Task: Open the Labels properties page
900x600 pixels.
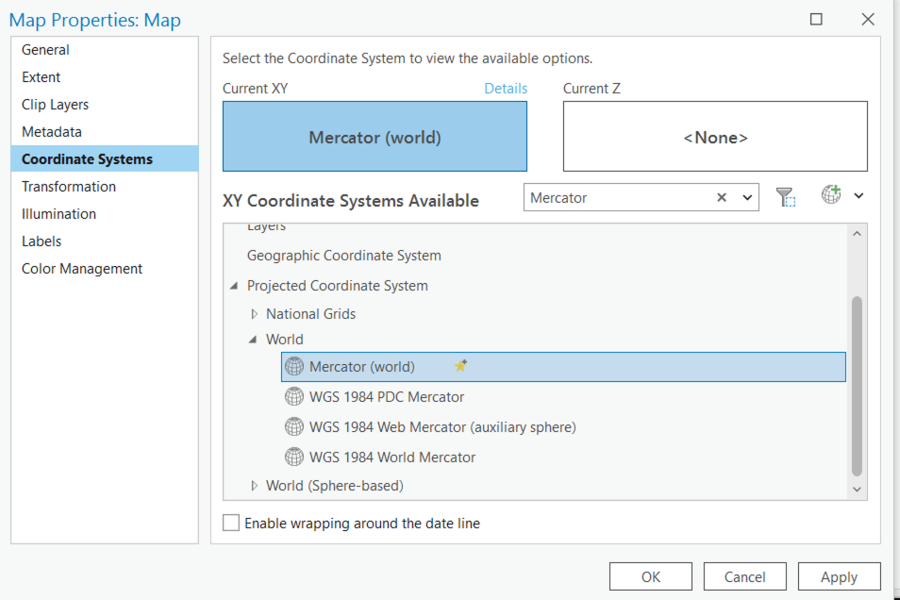Action: point(41,241)
